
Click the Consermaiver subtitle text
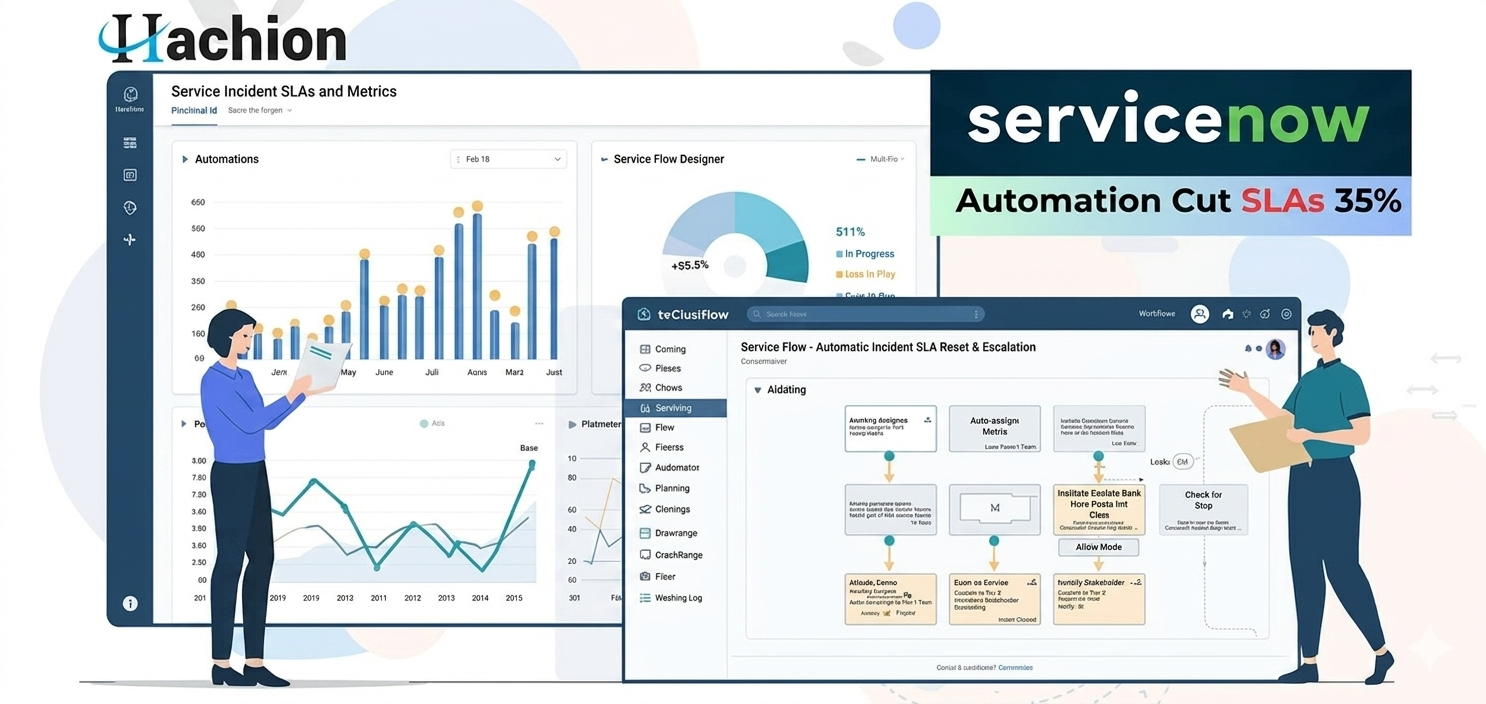coord(766,362)
